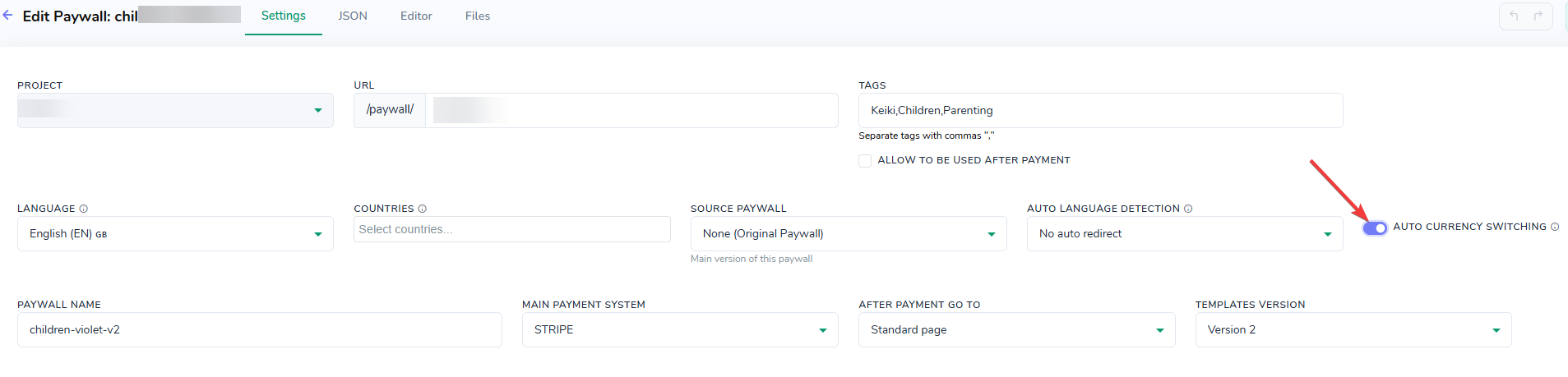Click info icon beside Auto Language Detection
Screen dimensions: 1568x377
1188,209
